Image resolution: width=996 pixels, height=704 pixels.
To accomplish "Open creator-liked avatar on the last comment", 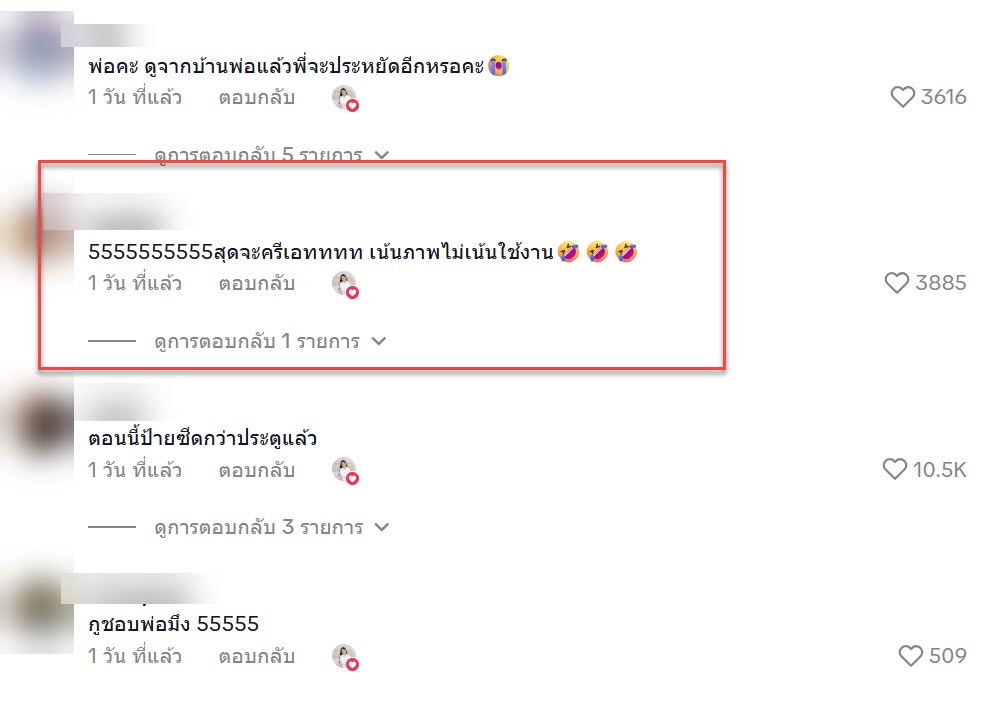I will tap(345, 657).
